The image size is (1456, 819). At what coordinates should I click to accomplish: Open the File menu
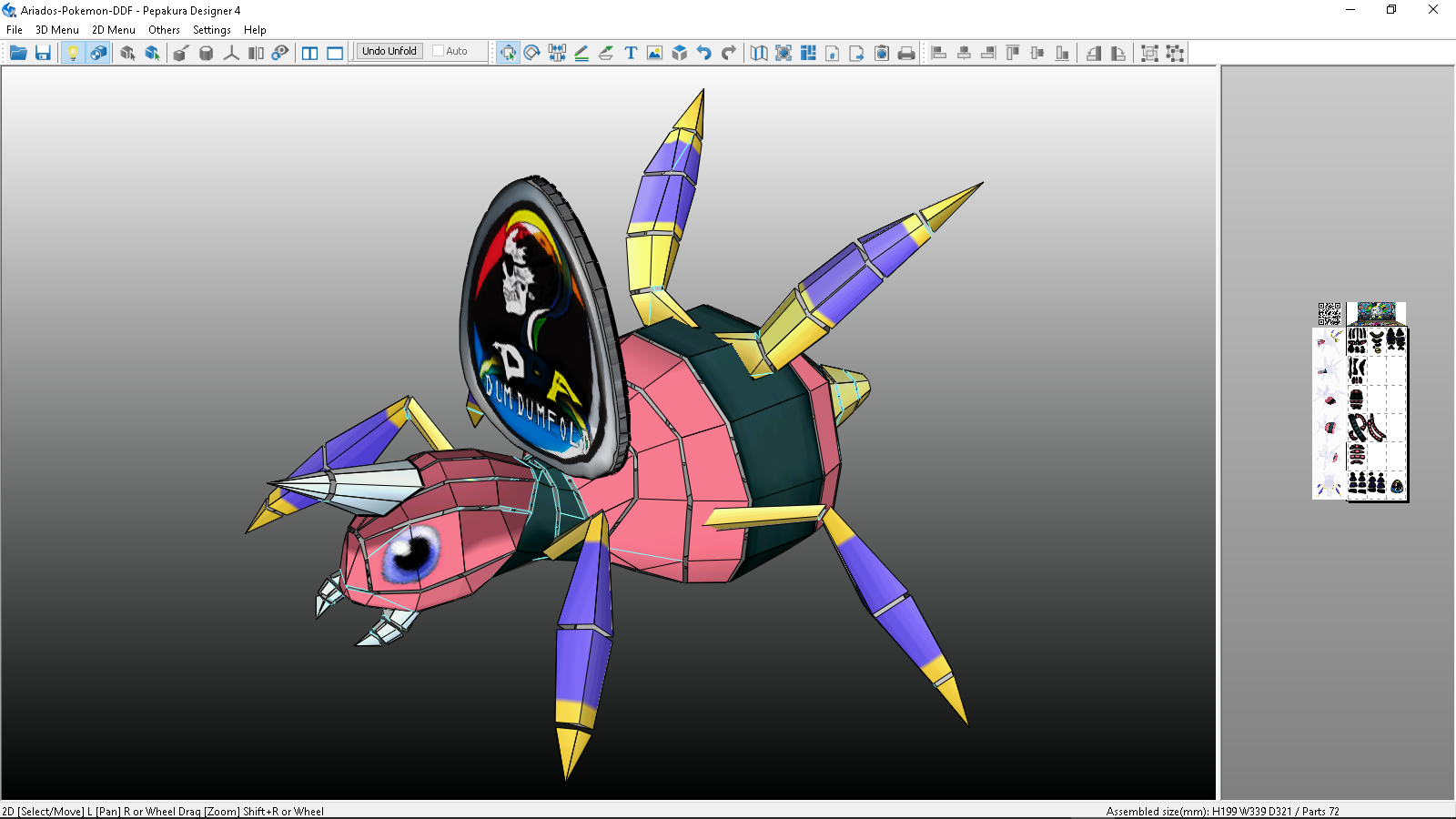point(15,30)
